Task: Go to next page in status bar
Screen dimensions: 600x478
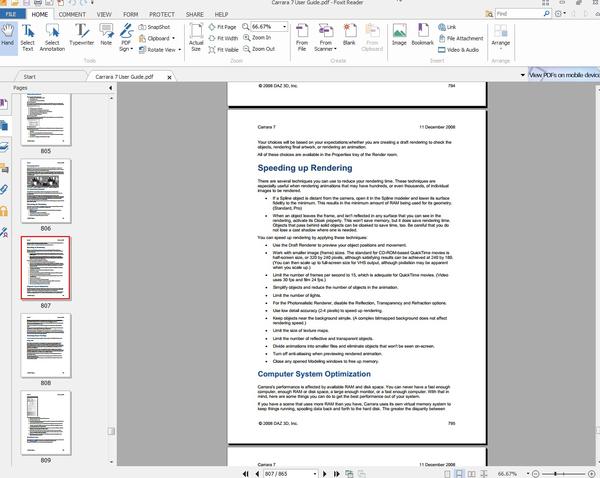Action: coord(325,474)
